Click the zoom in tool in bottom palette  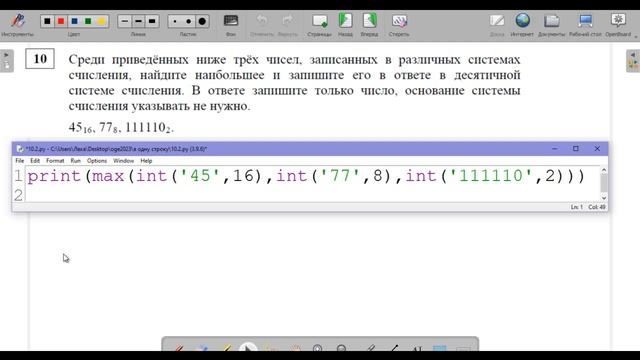(317, 349)
